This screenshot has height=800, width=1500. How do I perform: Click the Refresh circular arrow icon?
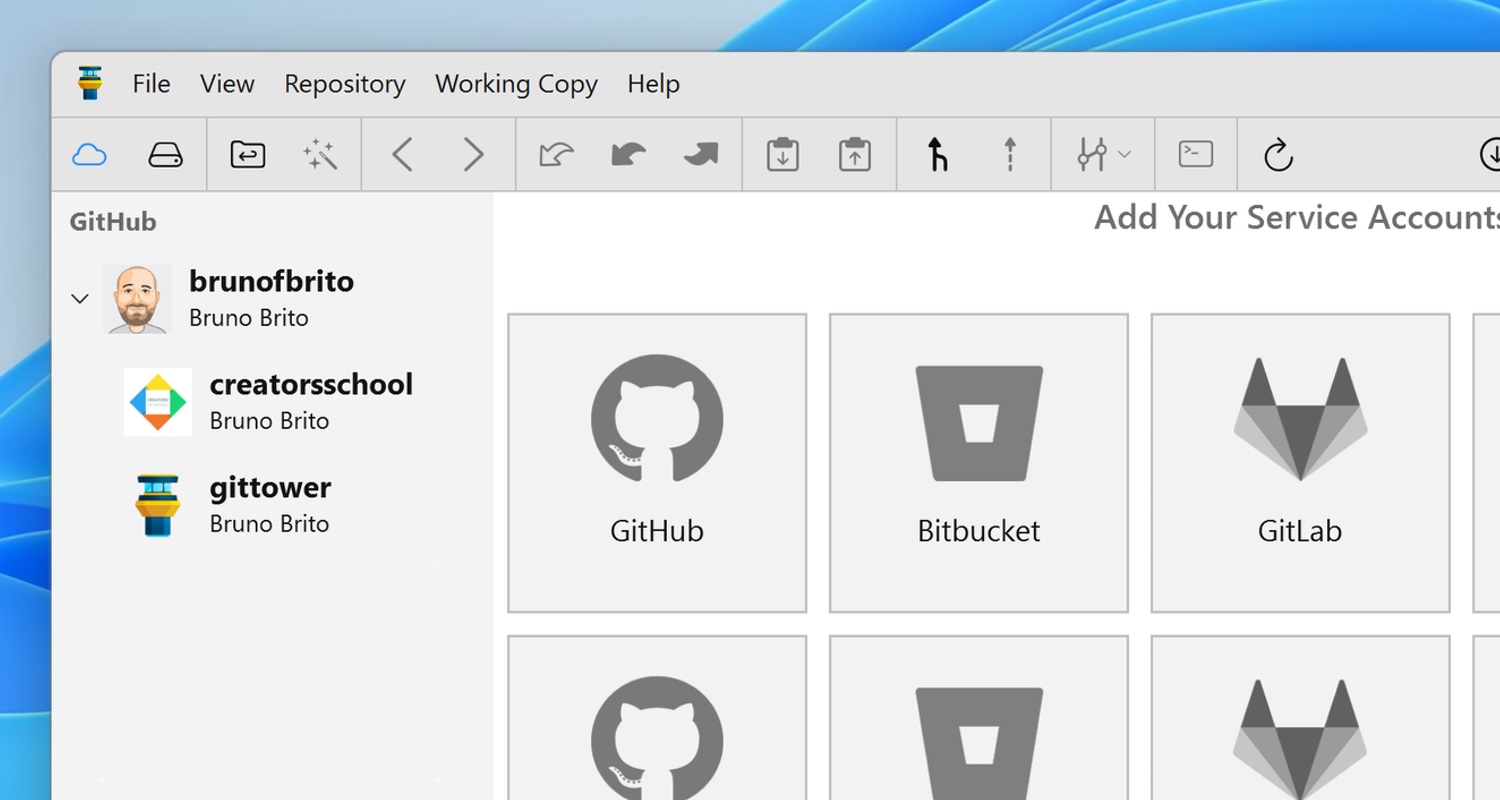[1278, 155]
